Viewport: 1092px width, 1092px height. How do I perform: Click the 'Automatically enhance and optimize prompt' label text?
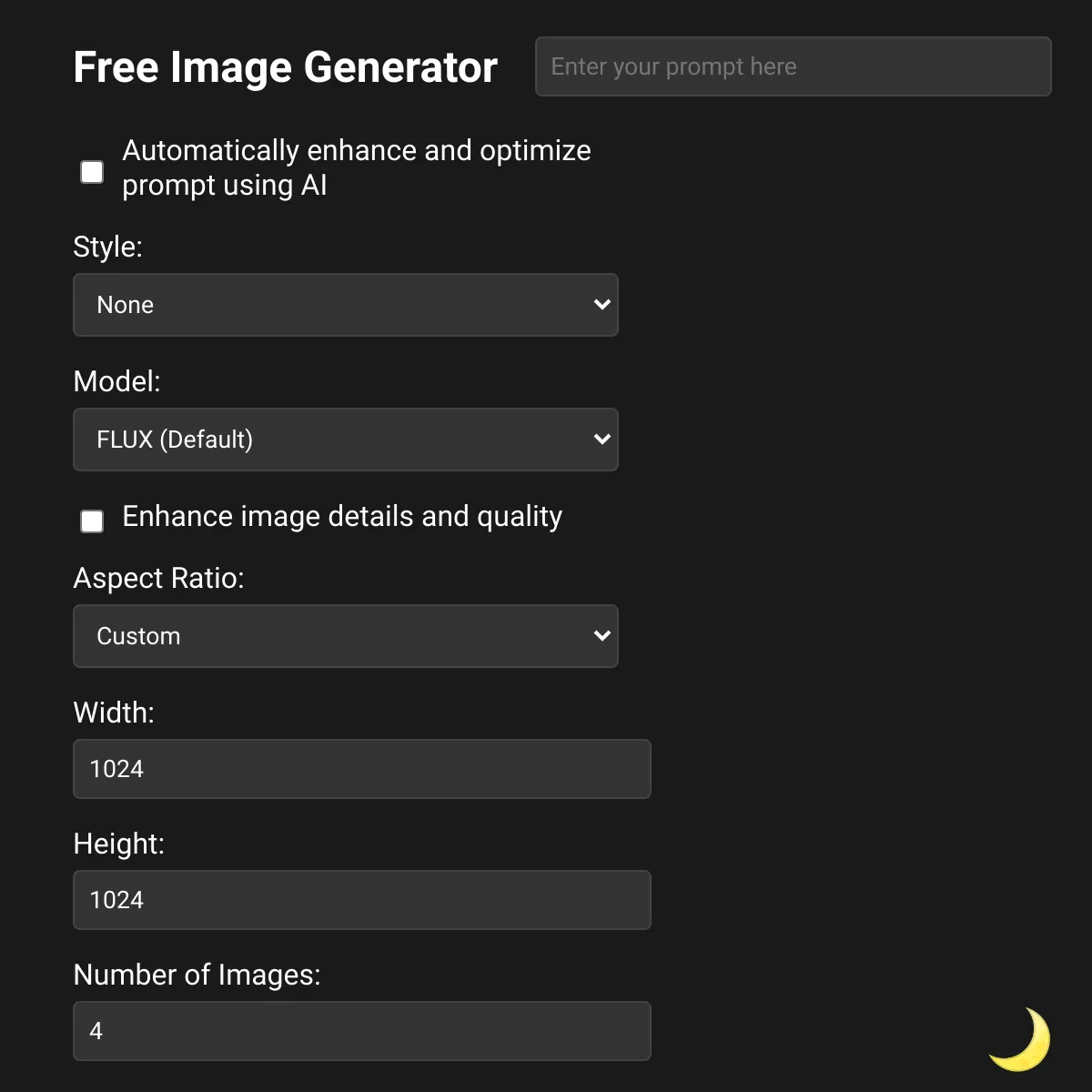(x=357, y=167)
